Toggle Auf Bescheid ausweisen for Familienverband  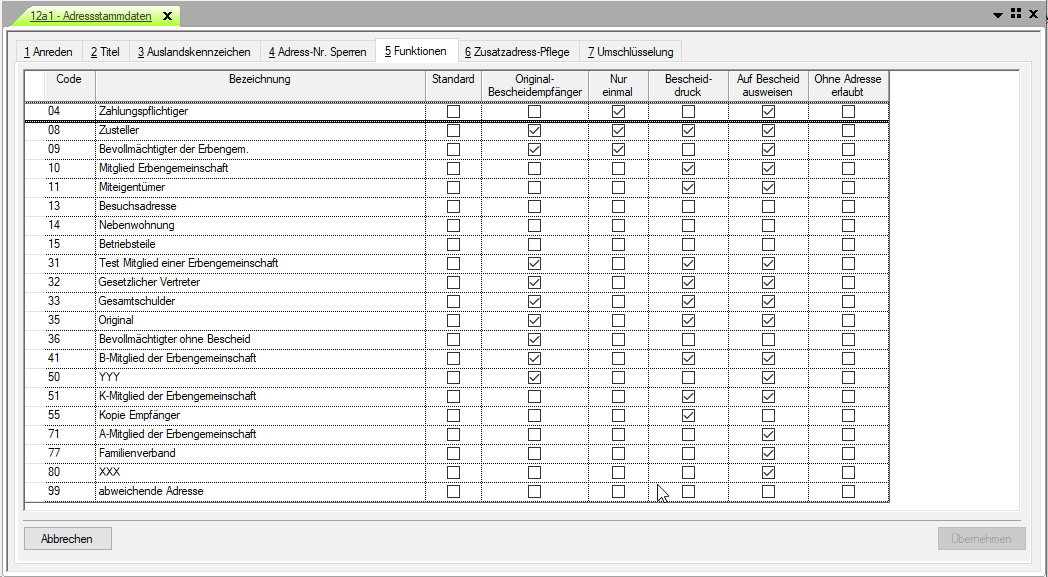pyautogui.click(x=768, y=454)
